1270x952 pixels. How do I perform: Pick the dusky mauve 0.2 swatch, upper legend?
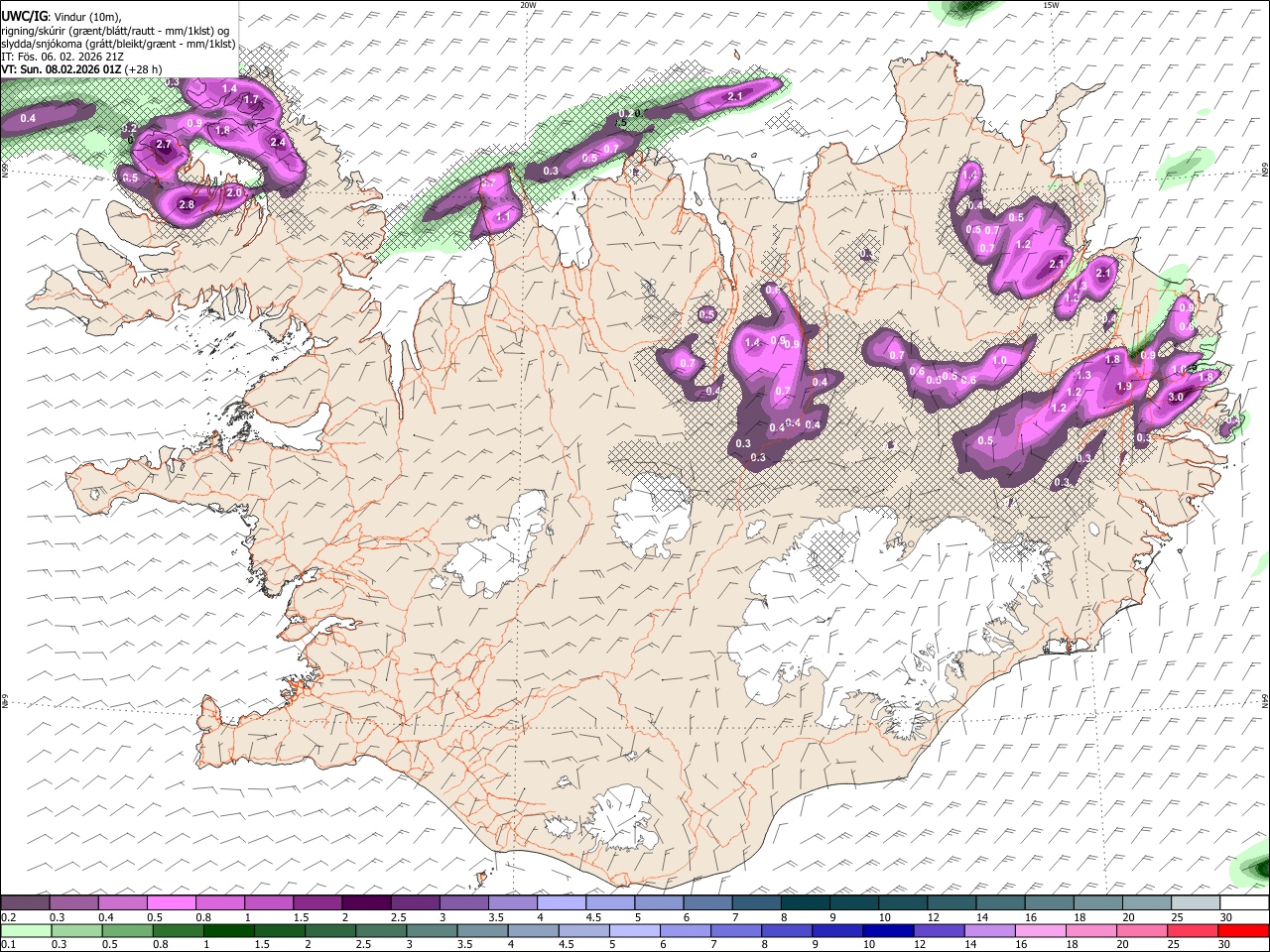(25, 903)
